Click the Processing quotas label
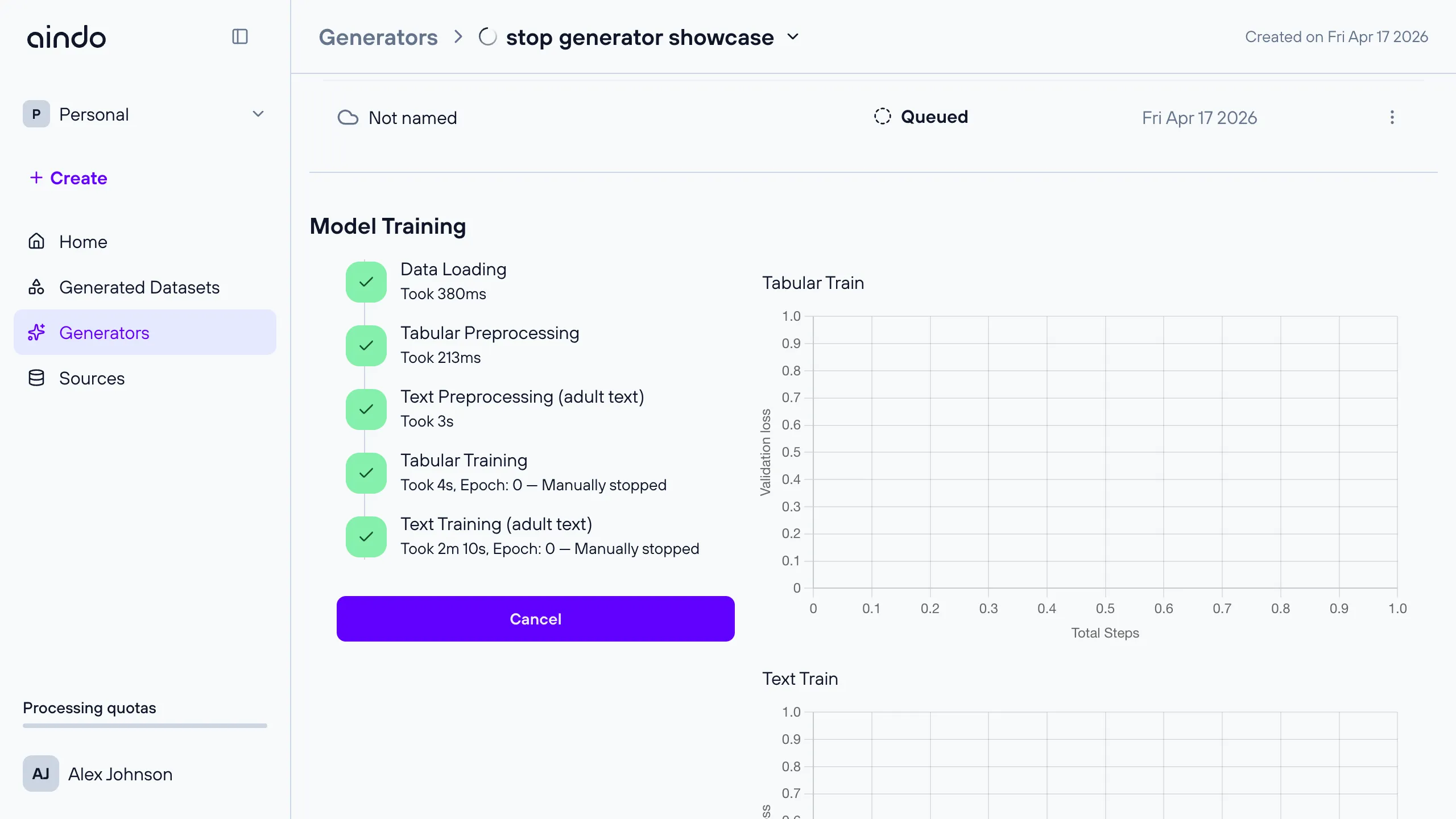Image resolution: width=1456 pixels, height=819 pixels. 89,708
